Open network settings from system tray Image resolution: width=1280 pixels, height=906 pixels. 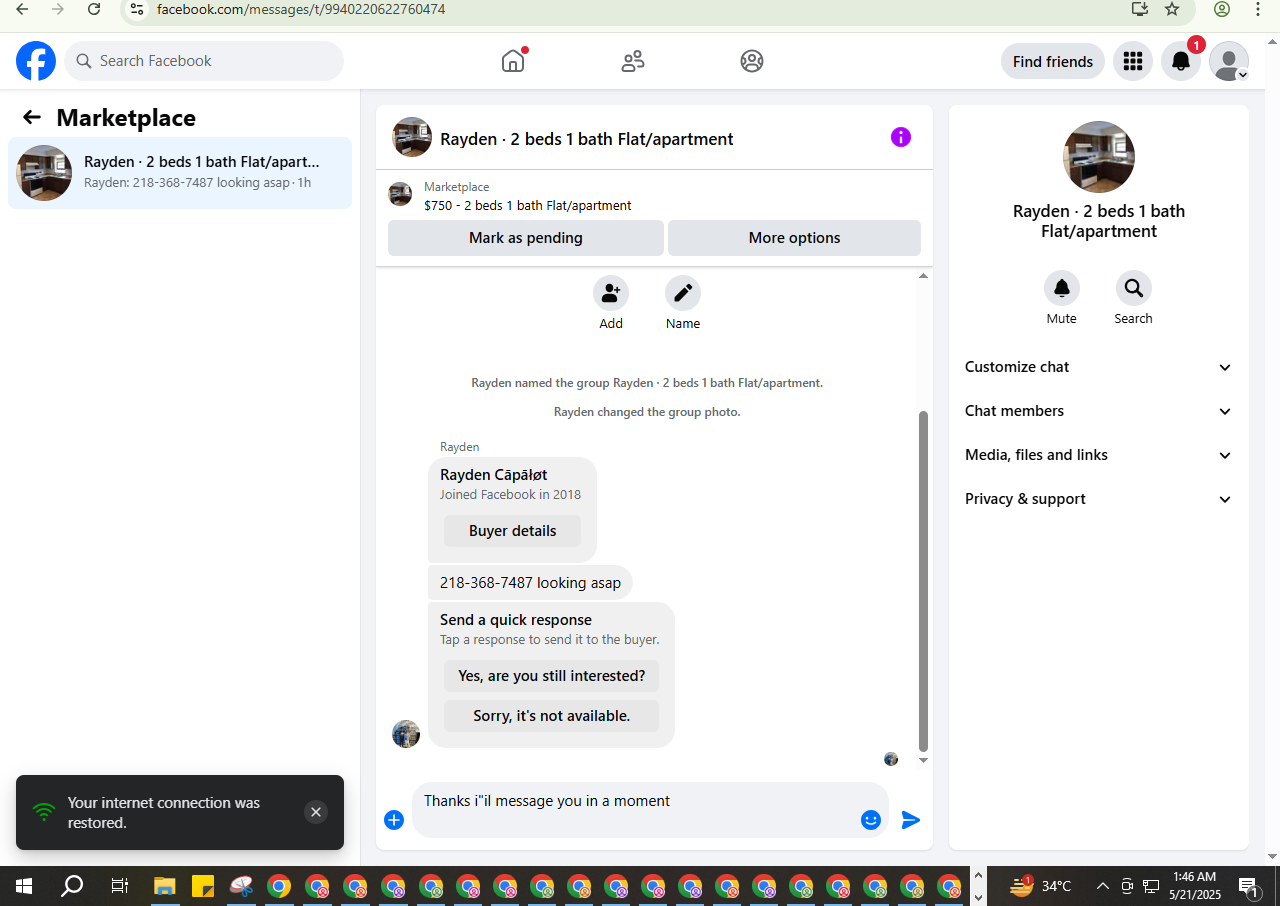[1151, 886]
